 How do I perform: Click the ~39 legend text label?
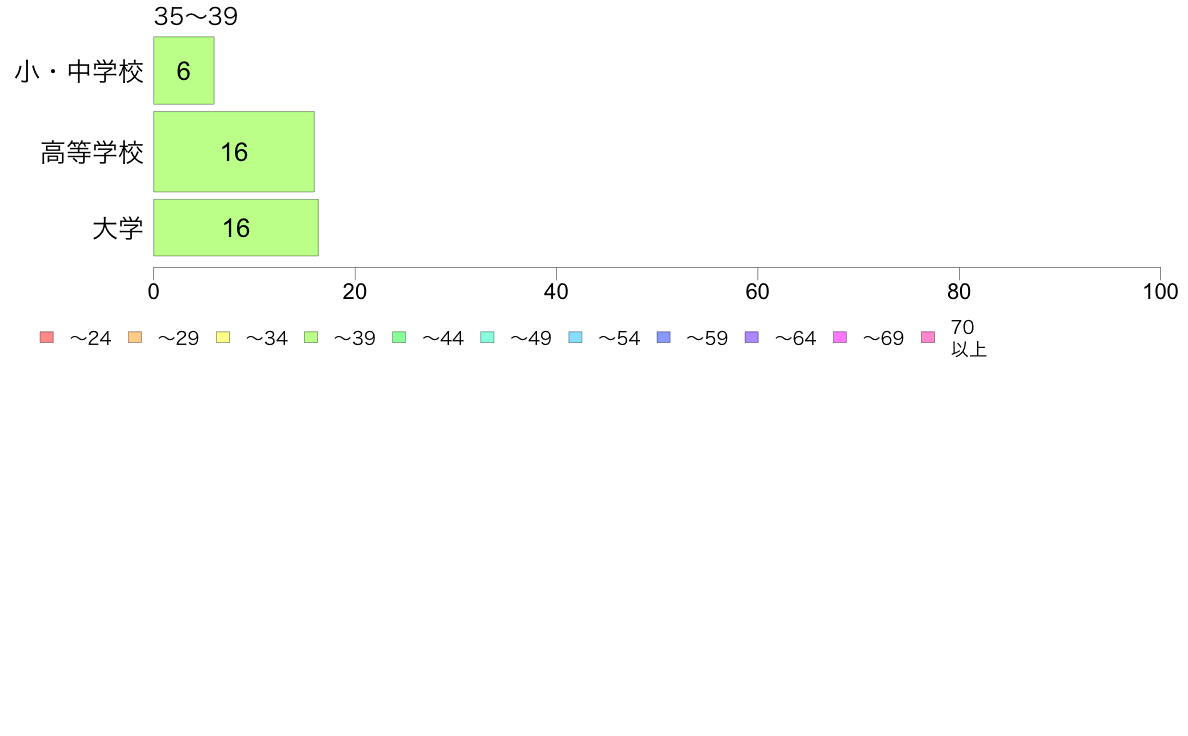click(x=355, y=338)
